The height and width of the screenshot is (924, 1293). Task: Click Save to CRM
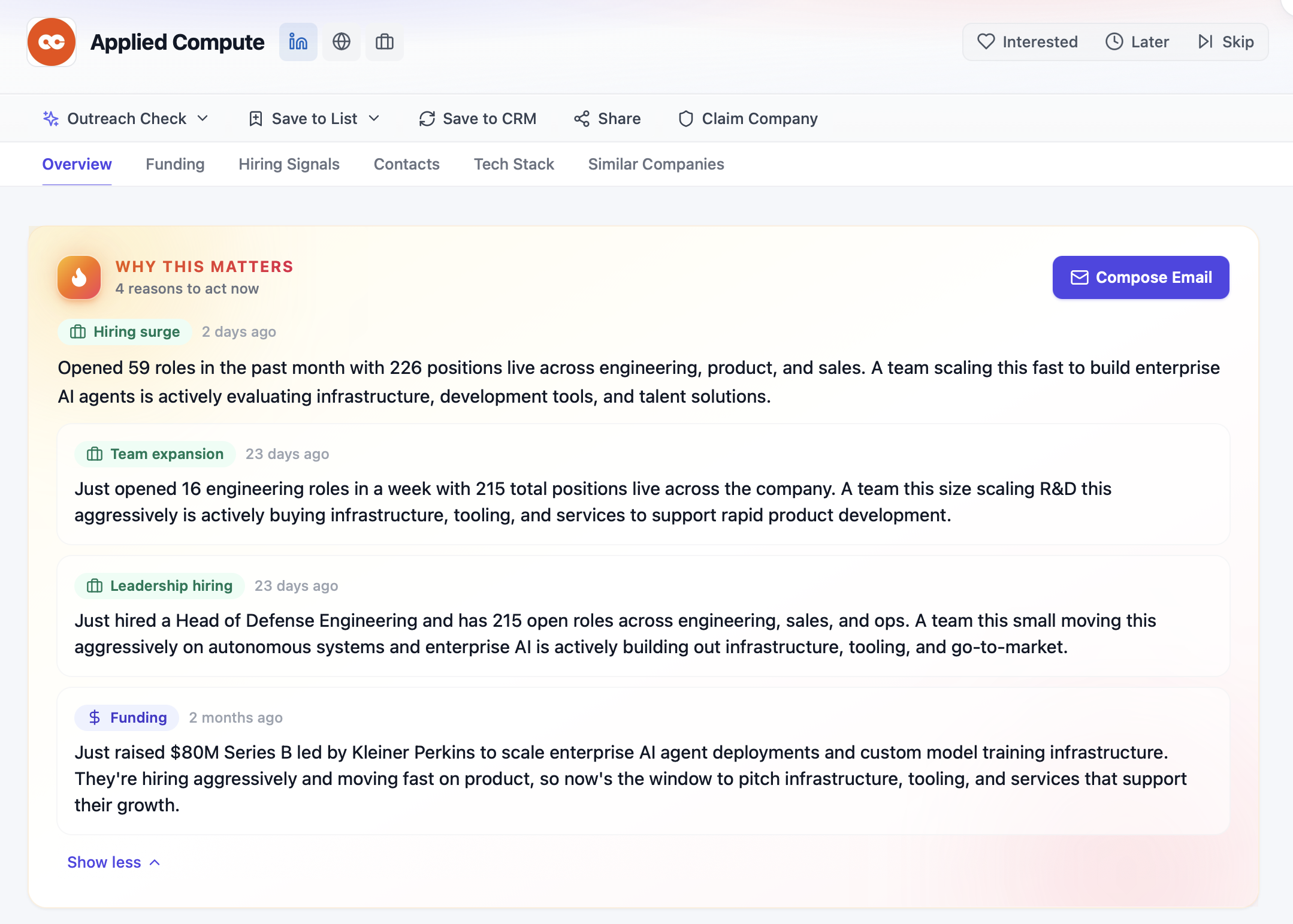point(478,119)
